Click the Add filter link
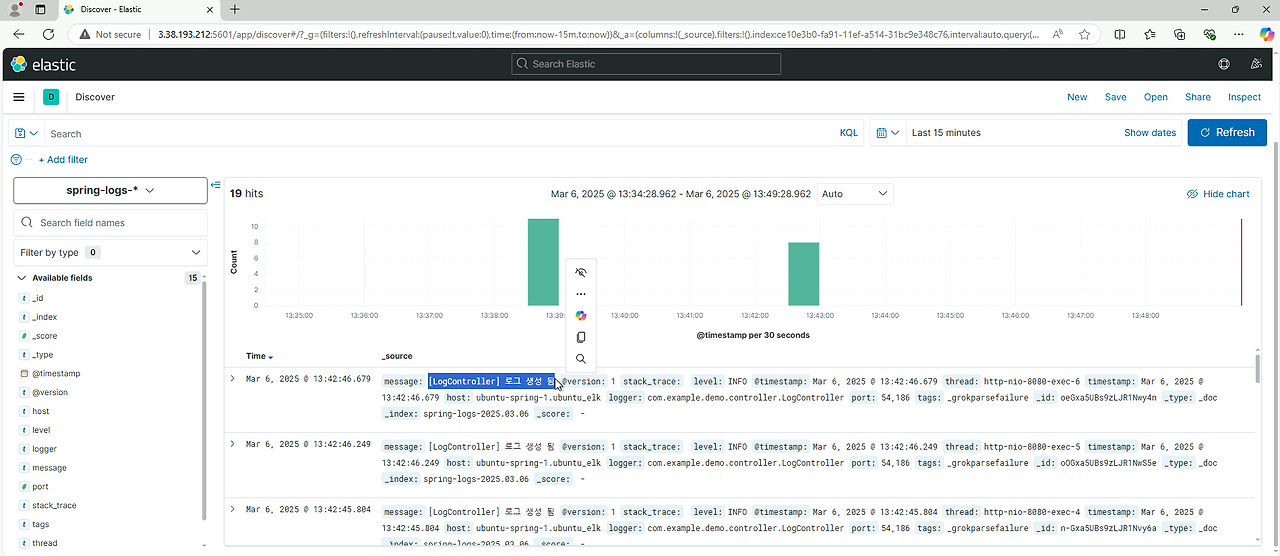Screen dimensions: 1280x556 pyautogui.click(x=63, y=160)
